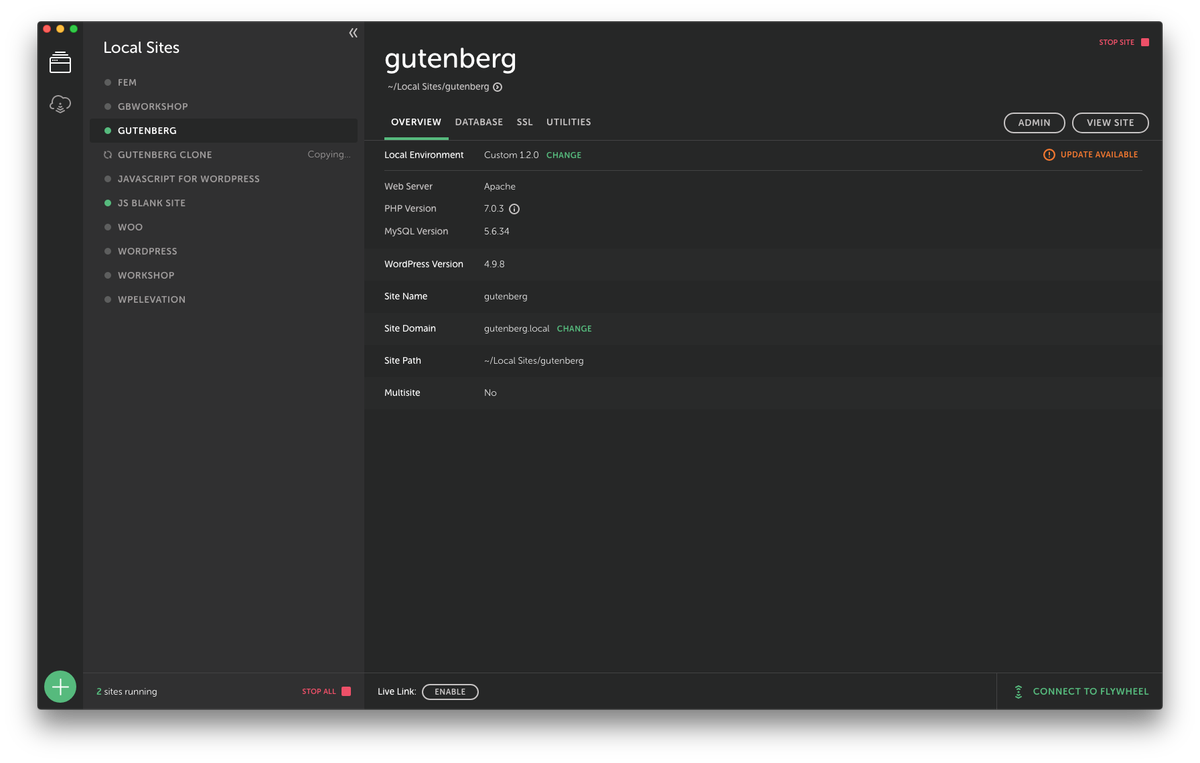Click the WordPress Version value 4.9.8
The width and height of the screenshot is (1200, 763).
pyautogui.click(x=495, y=264)
